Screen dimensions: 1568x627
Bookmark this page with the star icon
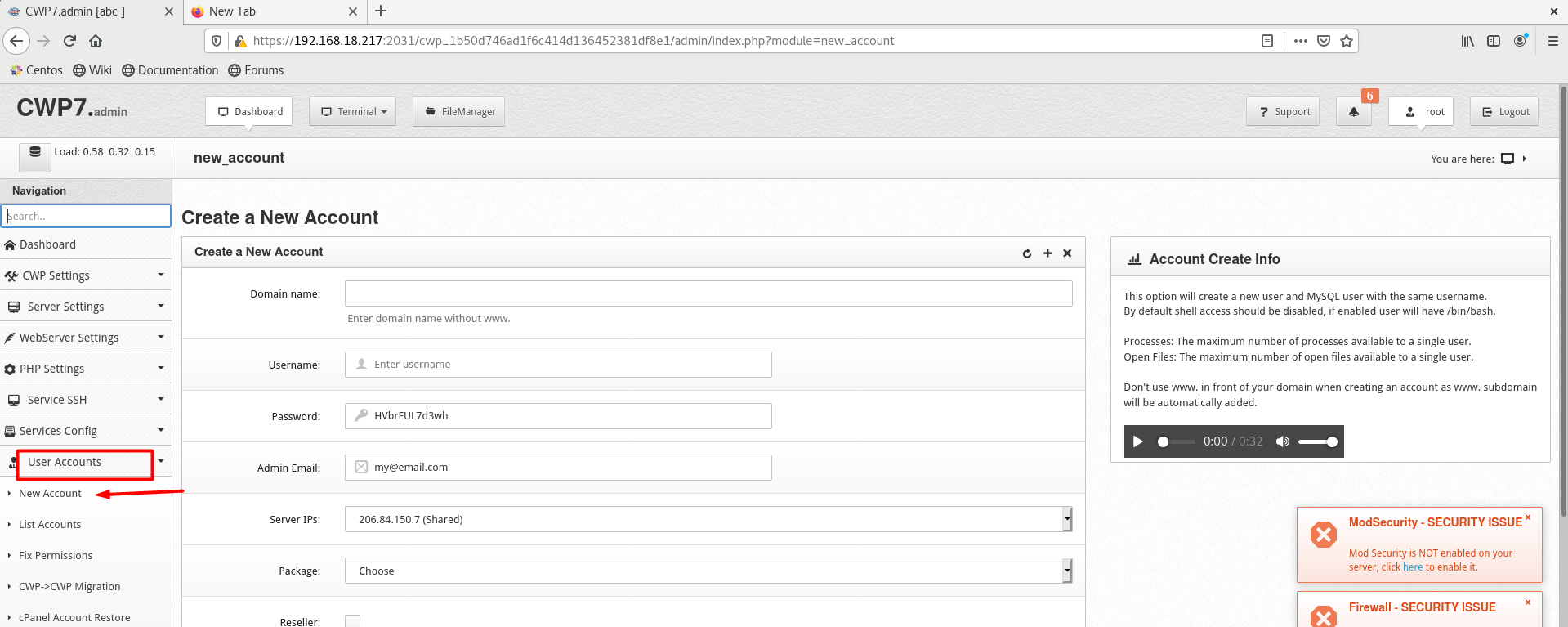coord(1347,41)
